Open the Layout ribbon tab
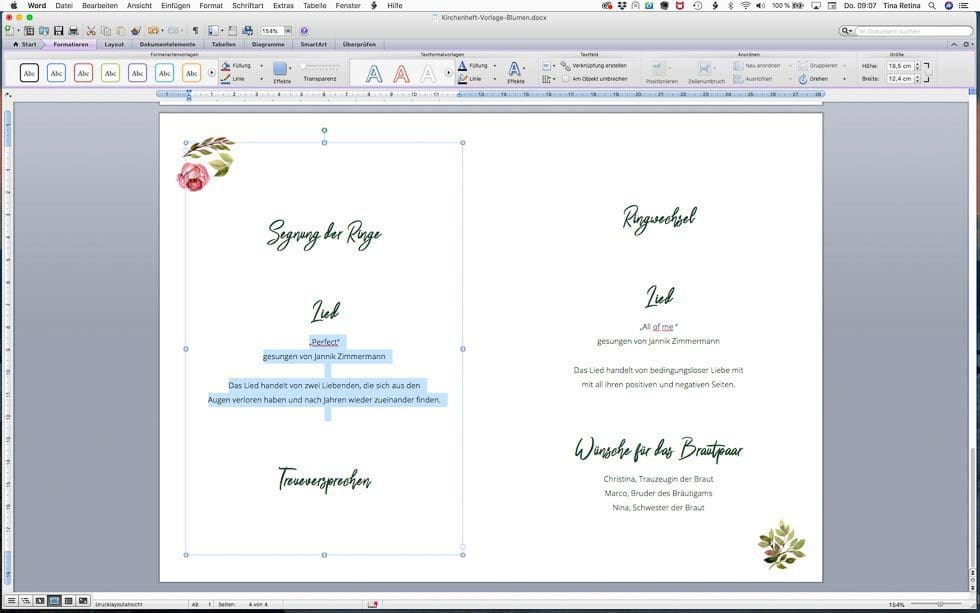This screenshot has width=980, height=613. tap(114, 44)
